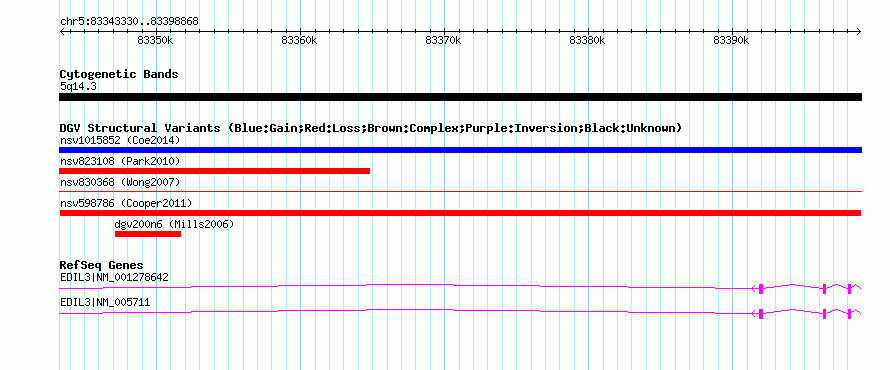Viewport: 890px width, 370px height.
Task: Open the nsv830368 (Wong2007) variant label
Action: click(x=120, y=183)
